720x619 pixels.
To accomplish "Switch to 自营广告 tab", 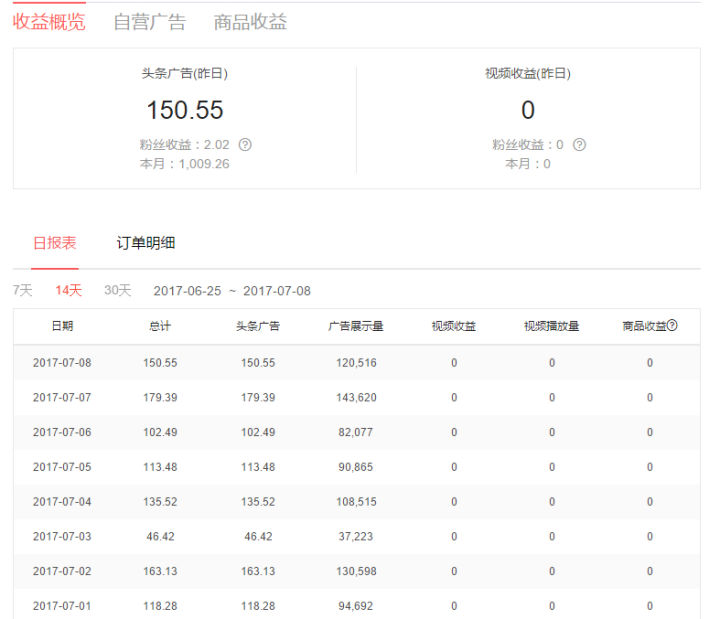I will coord(150,22).
